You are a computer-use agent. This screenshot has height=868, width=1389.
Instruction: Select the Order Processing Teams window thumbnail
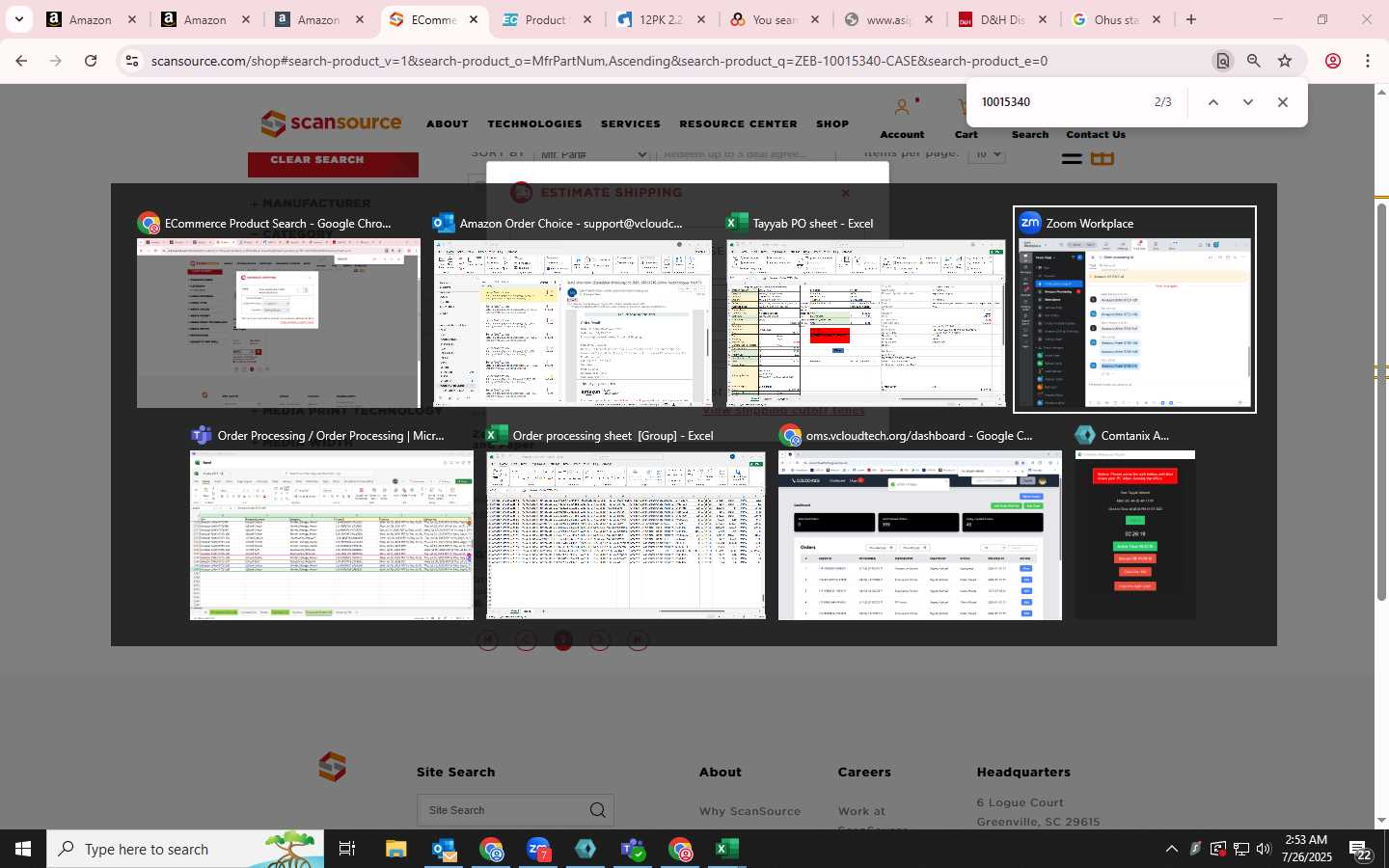[332, 522]
